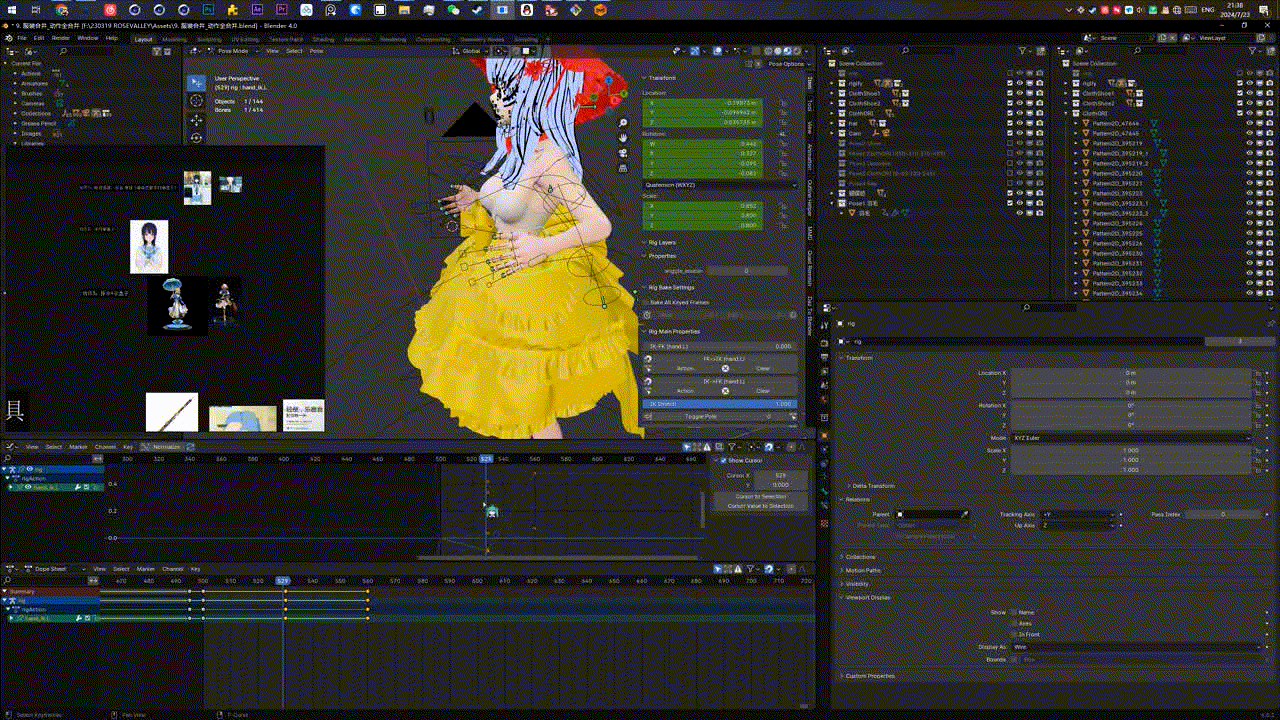Toggle Name checkbox under Viewport Display
The width and height of the screenshot is (1280, 720).
[x=1014, y=612]
